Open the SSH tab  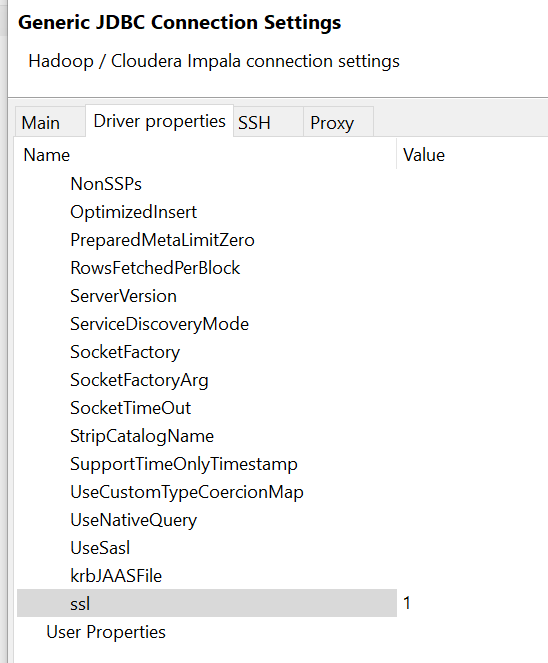point(269,123)
